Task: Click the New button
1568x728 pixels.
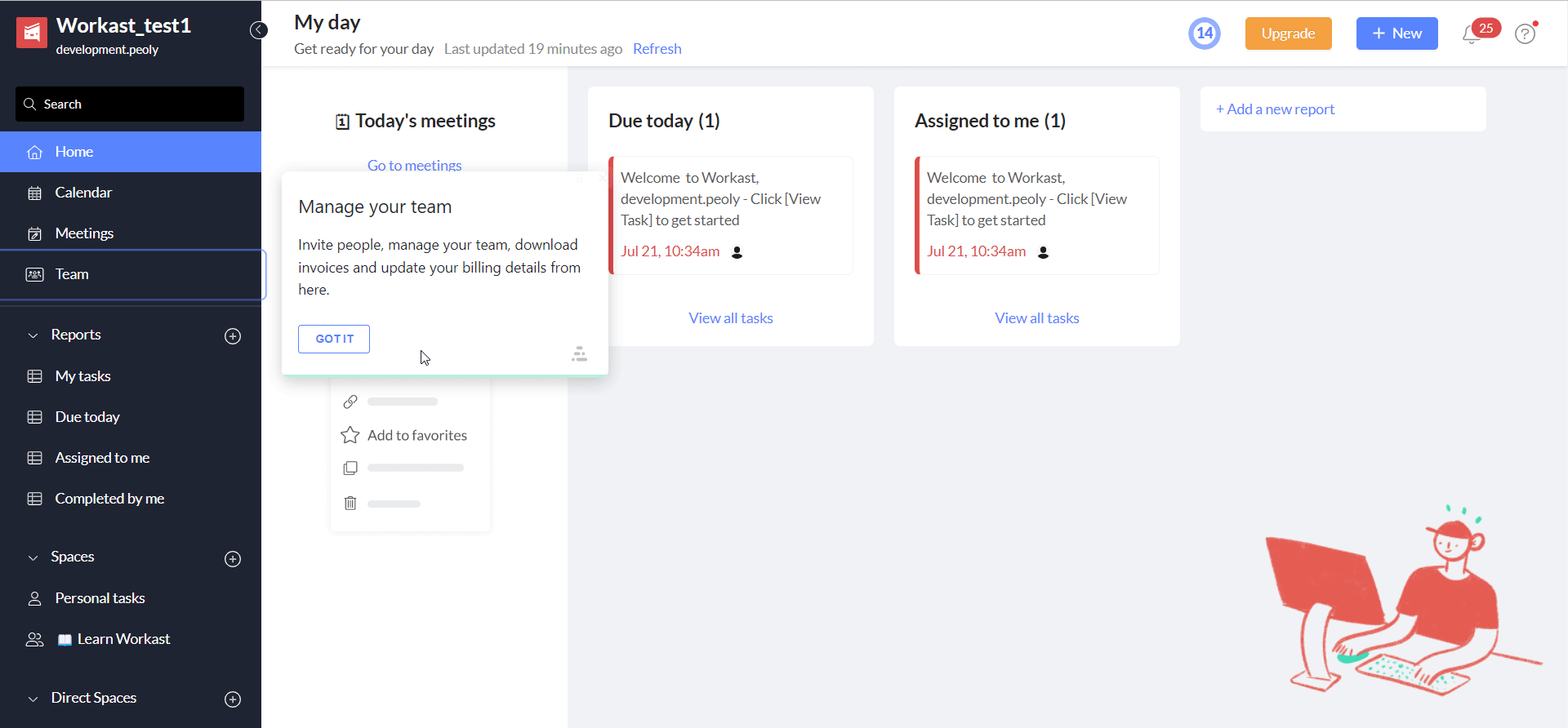Action: click(x=1396, y=33)
